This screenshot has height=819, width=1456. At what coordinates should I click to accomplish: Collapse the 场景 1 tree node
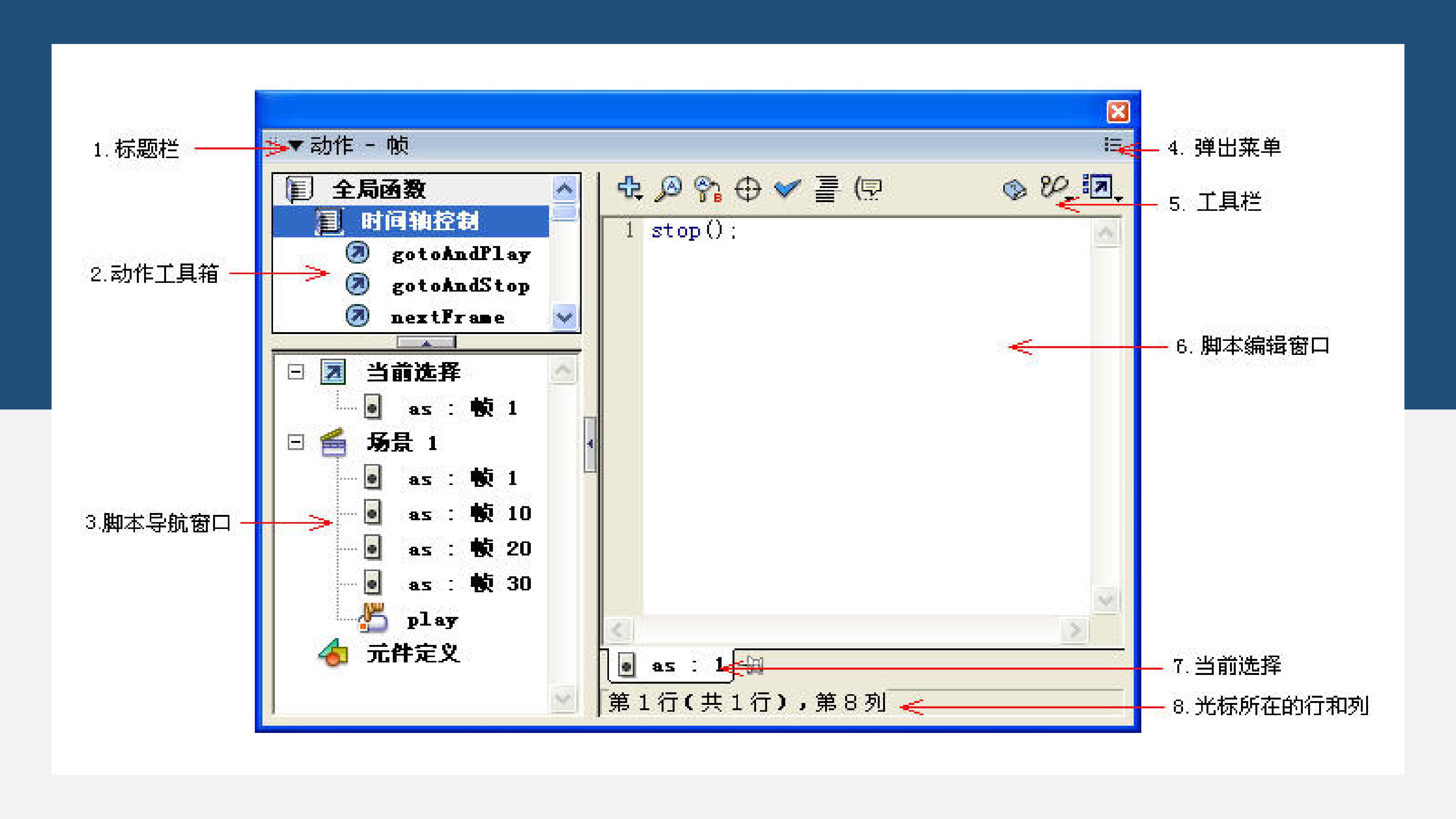(x=296, y=442)
